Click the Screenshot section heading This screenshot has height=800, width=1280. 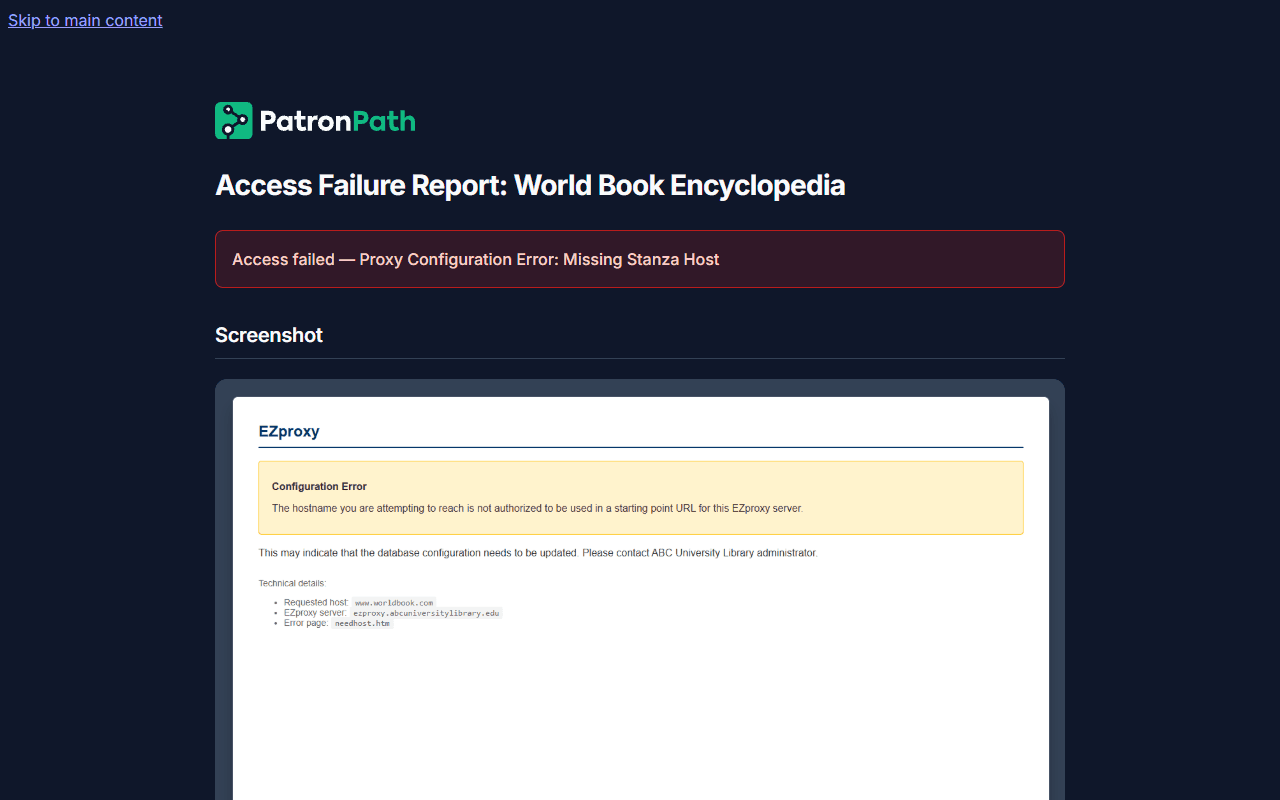click(x=269, y=335)
